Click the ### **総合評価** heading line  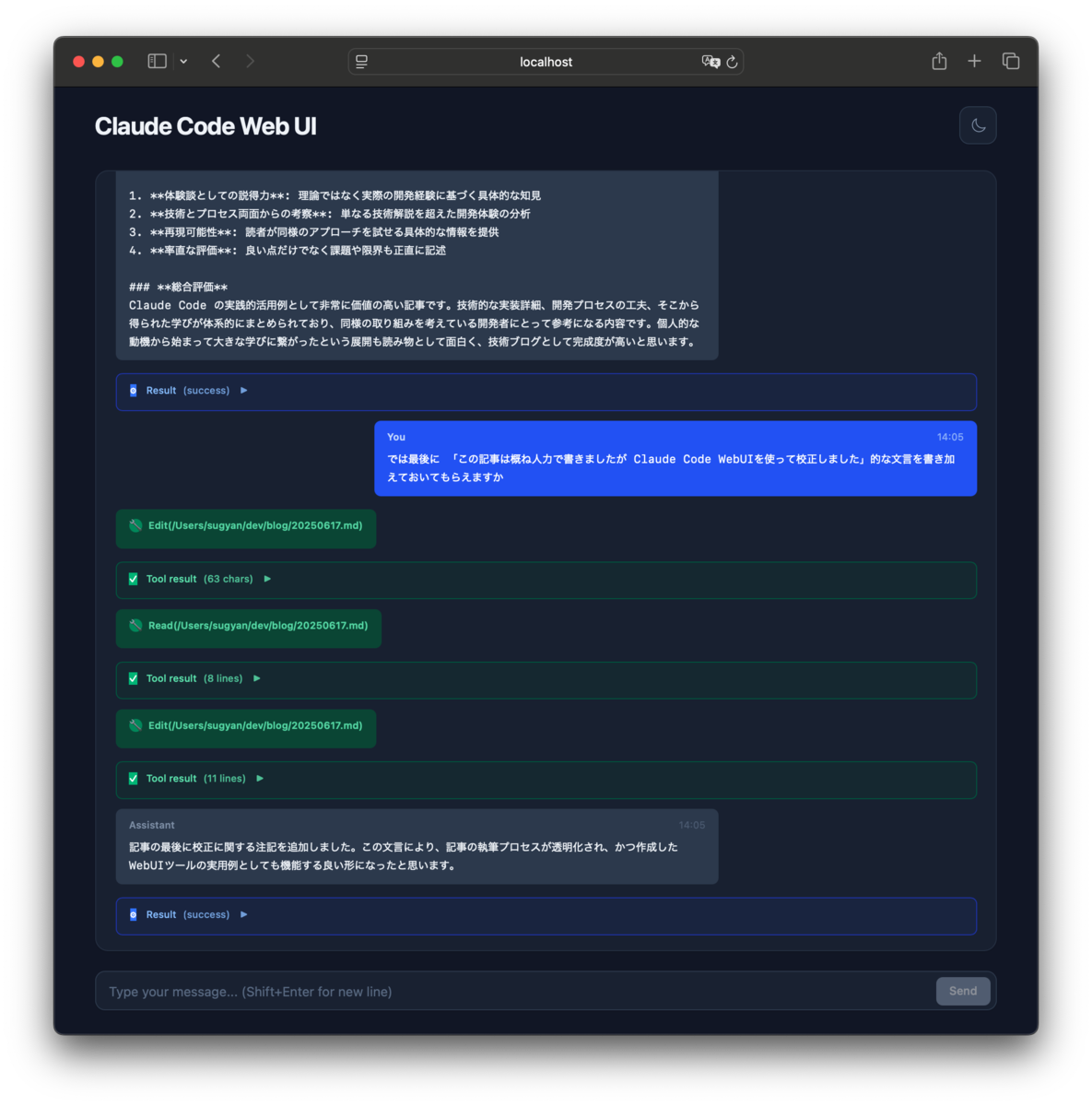click(x=179, y=287)
